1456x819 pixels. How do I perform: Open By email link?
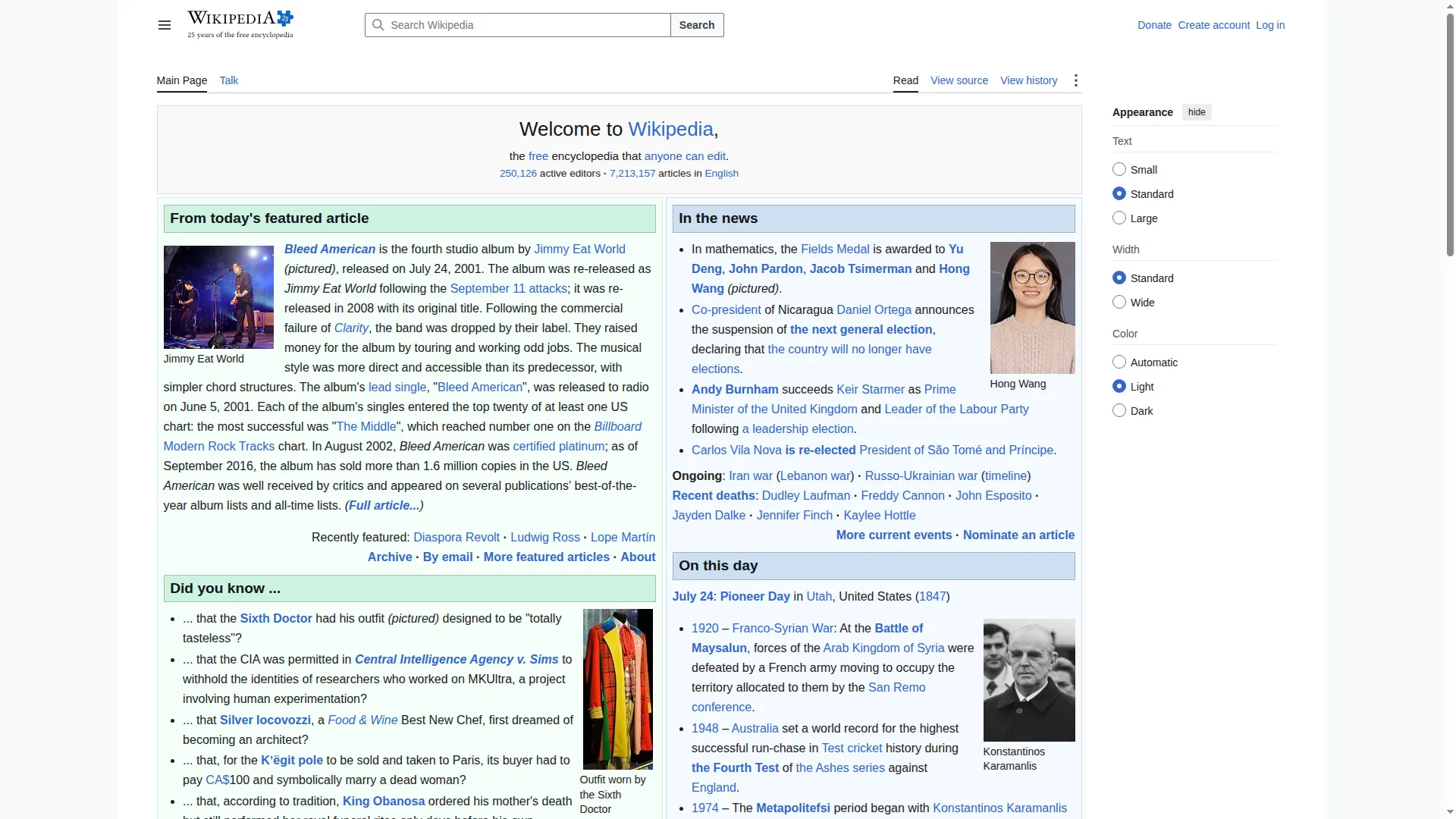[x=447, y=557]
